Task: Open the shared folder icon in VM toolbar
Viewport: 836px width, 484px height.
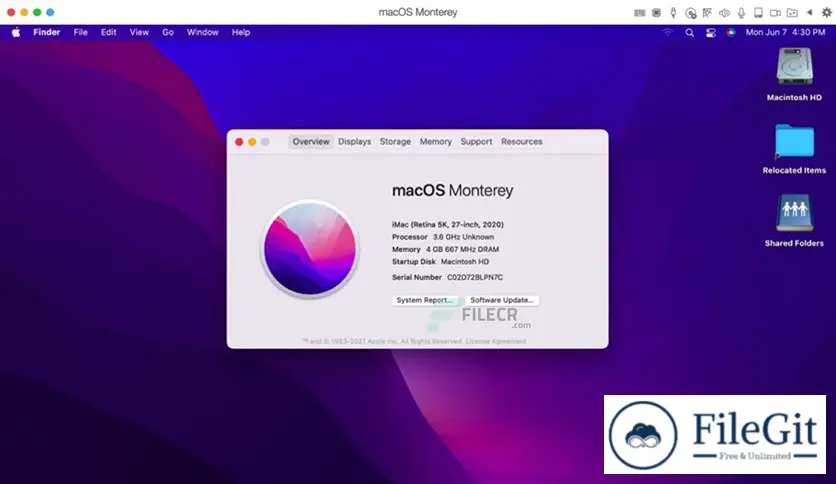Action: [x=792, y=12]
